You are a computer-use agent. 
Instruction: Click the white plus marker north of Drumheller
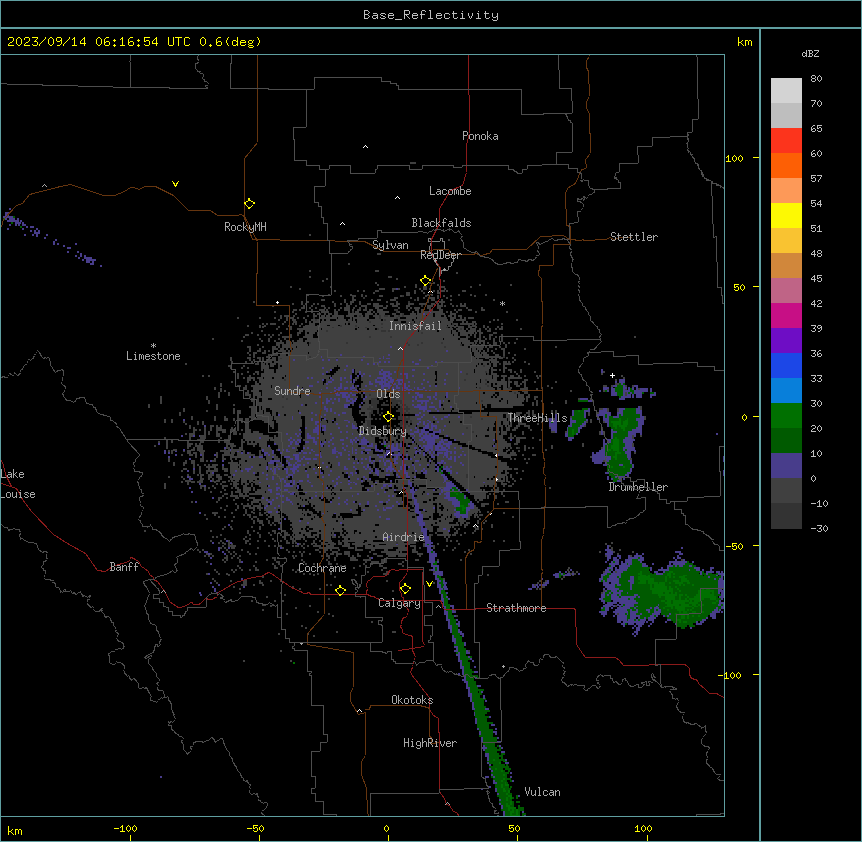tap(612, 375)
